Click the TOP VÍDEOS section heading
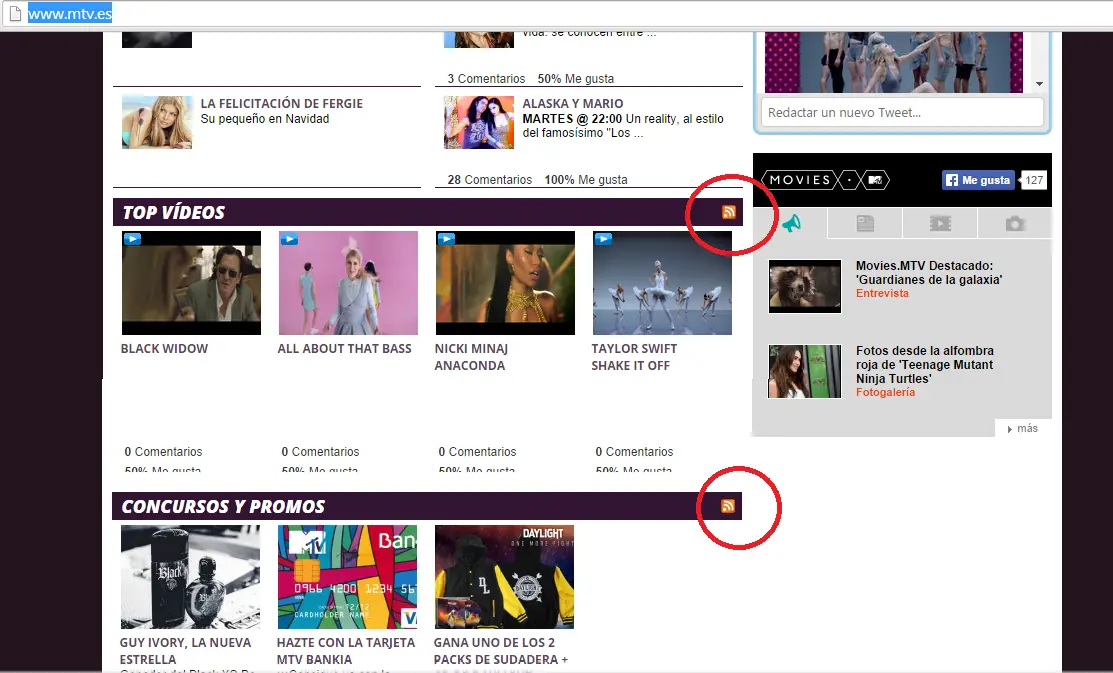This screenshot has width=1113, height=673. click(173, 212)
